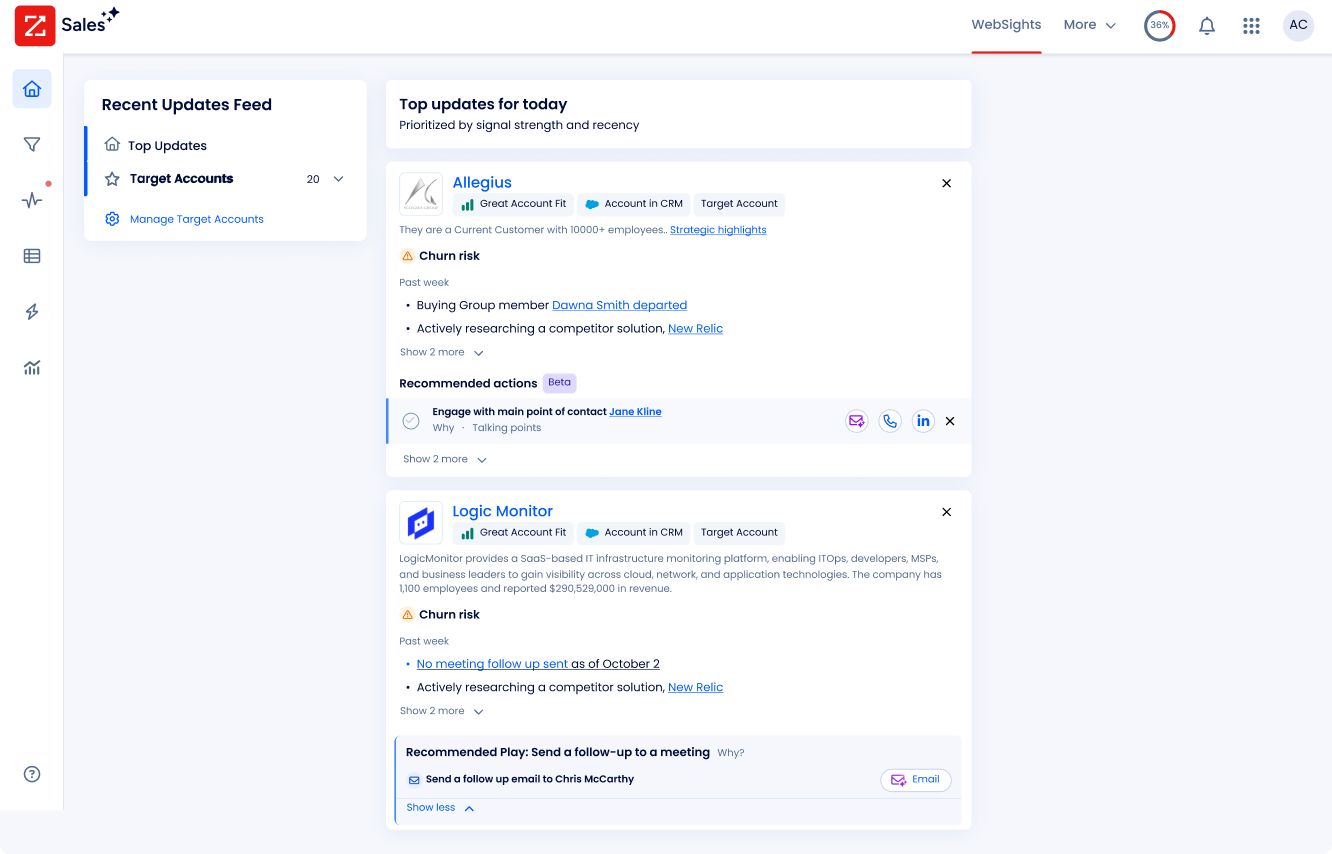Viewport: 1332px width, 854px height.
Task: Open the Logic Monitor account name link
Action: point(502,512)
